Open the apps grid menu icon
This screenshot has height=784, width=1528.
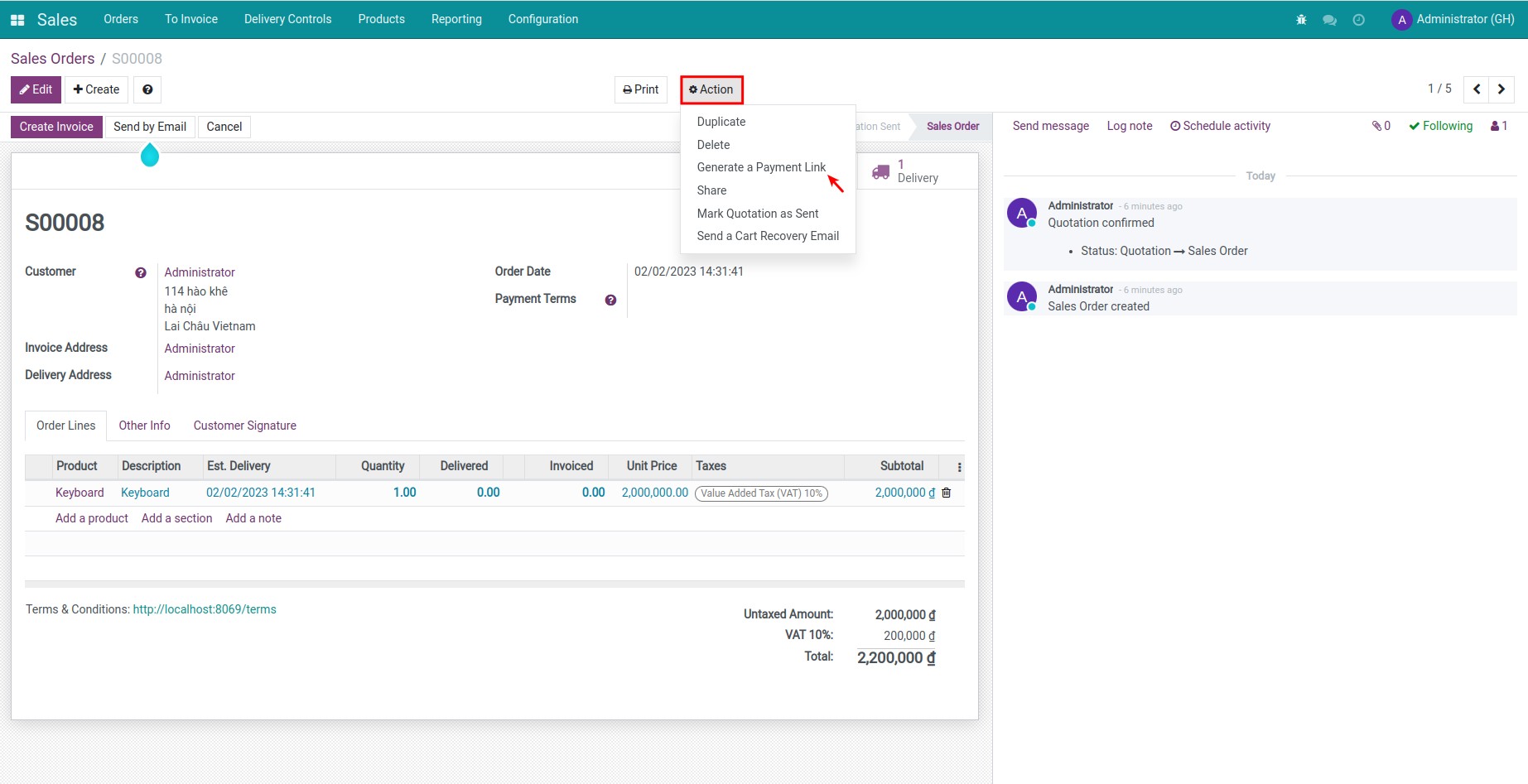tap(17, 18)
